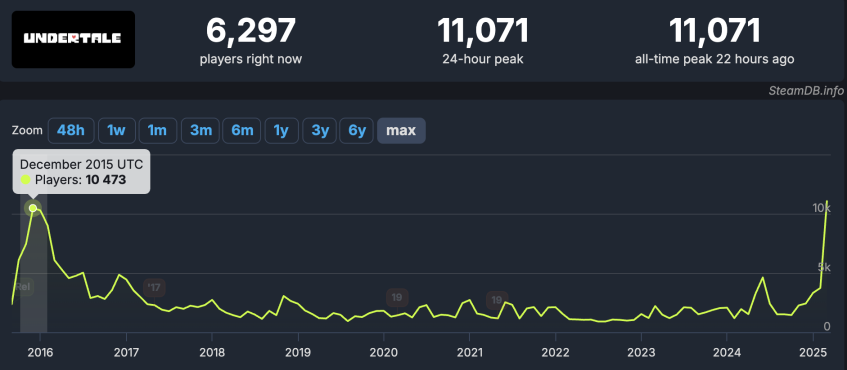Screen dimensions: 847x370
Task: Click the 6,297 players right now stat
Action: [251, 40]
